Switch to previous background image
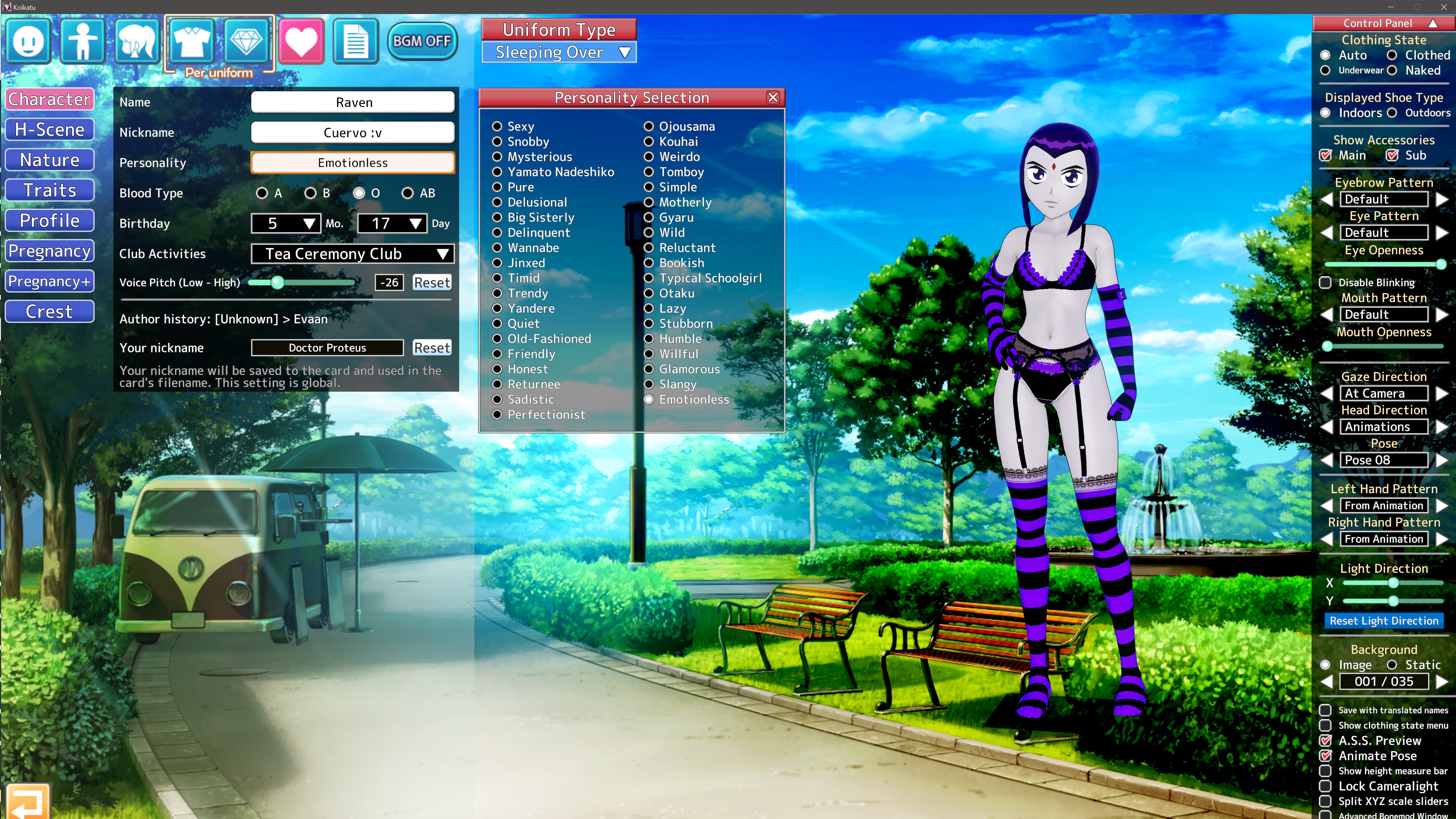Viewport: 1456px width, 819px height. [x=1327, y=681]
